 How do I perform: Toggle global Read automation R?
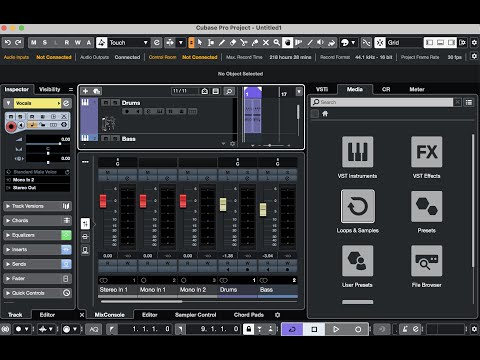click(x=67, y=43)
